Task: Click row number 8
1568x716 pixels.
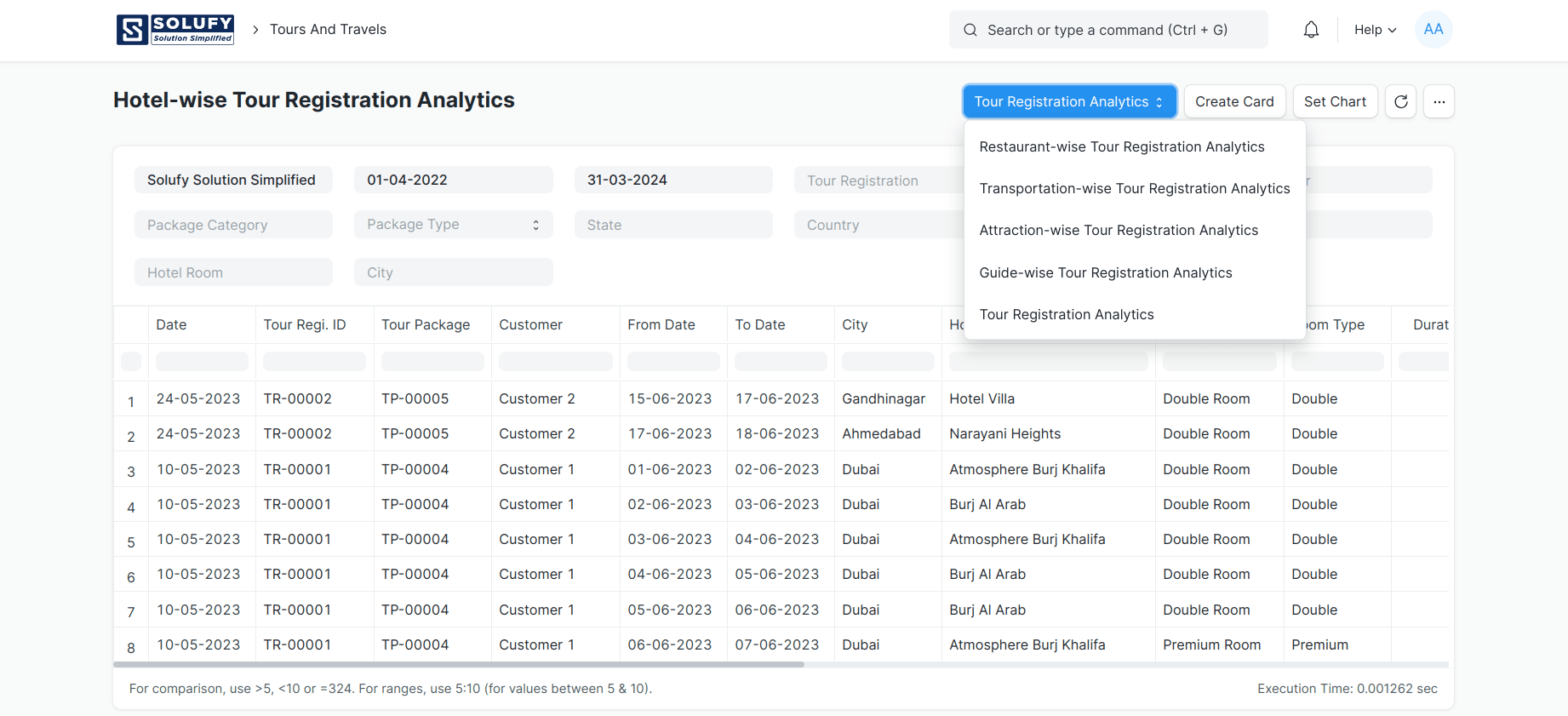Action: point(131,647)
